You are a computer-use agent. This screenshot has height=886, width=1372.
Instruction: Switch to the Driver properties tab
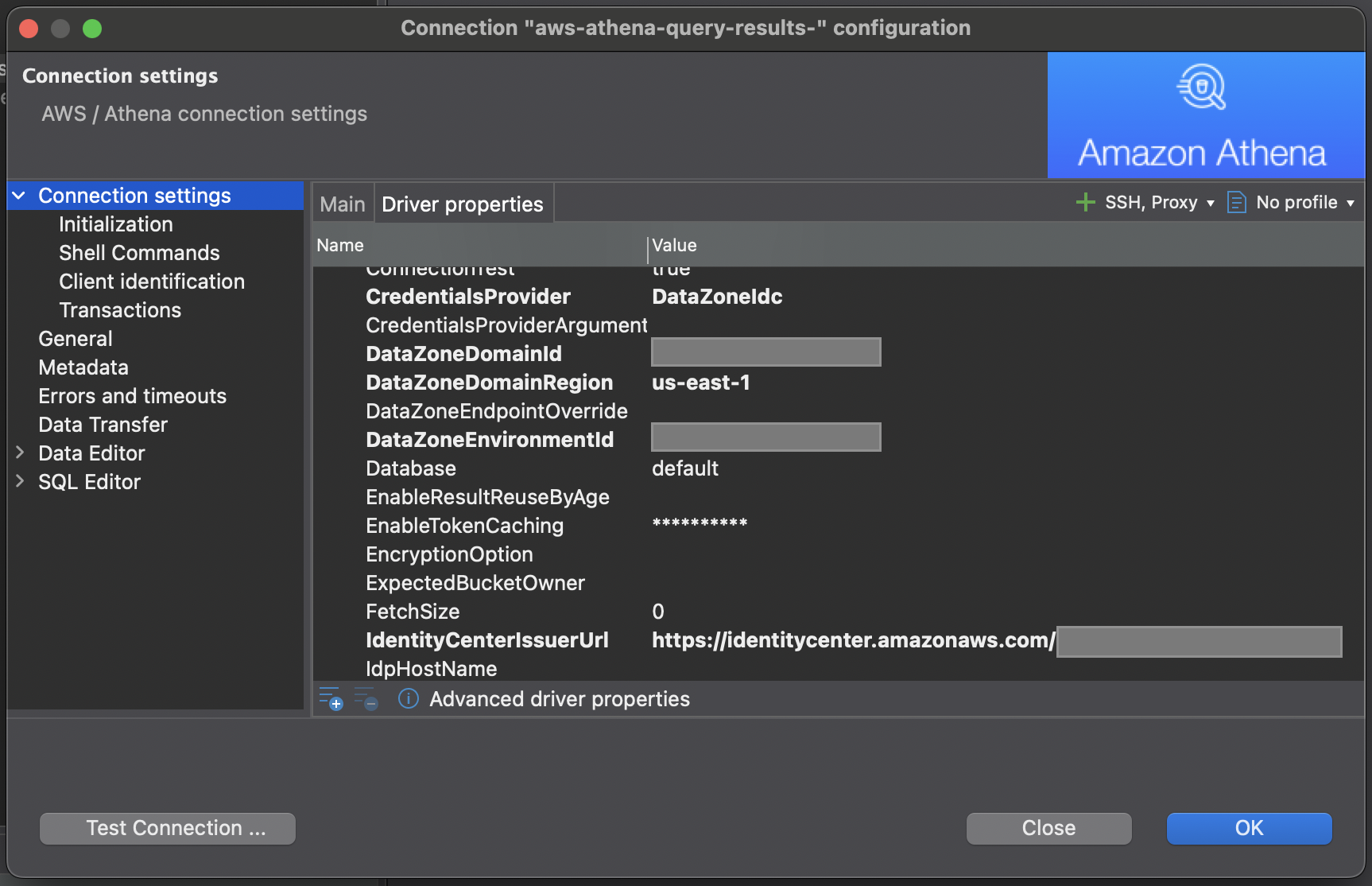[x=463, y=204]
